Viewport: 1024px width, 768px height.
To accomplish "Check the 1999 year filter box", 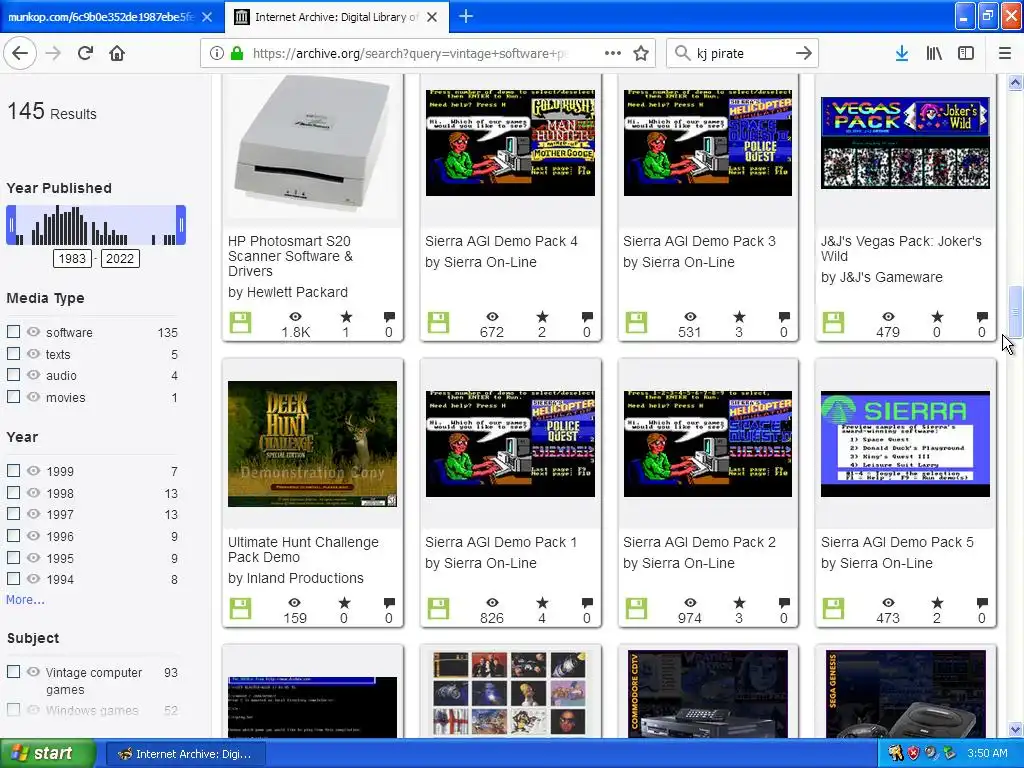I will pyautogui.click(x=13, y=470).
